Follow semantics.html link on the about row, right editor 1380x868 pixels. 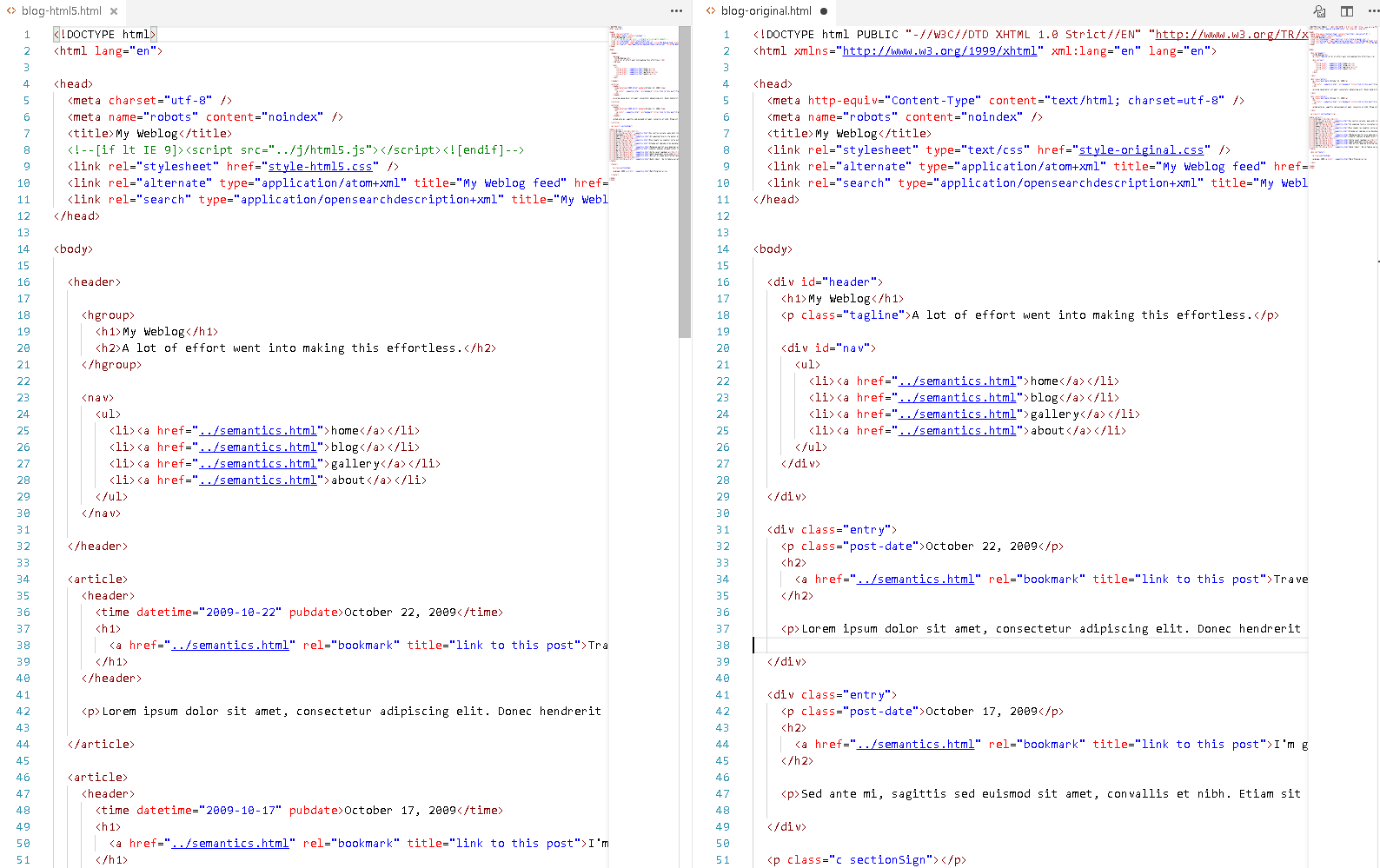[x=957, y=430]
